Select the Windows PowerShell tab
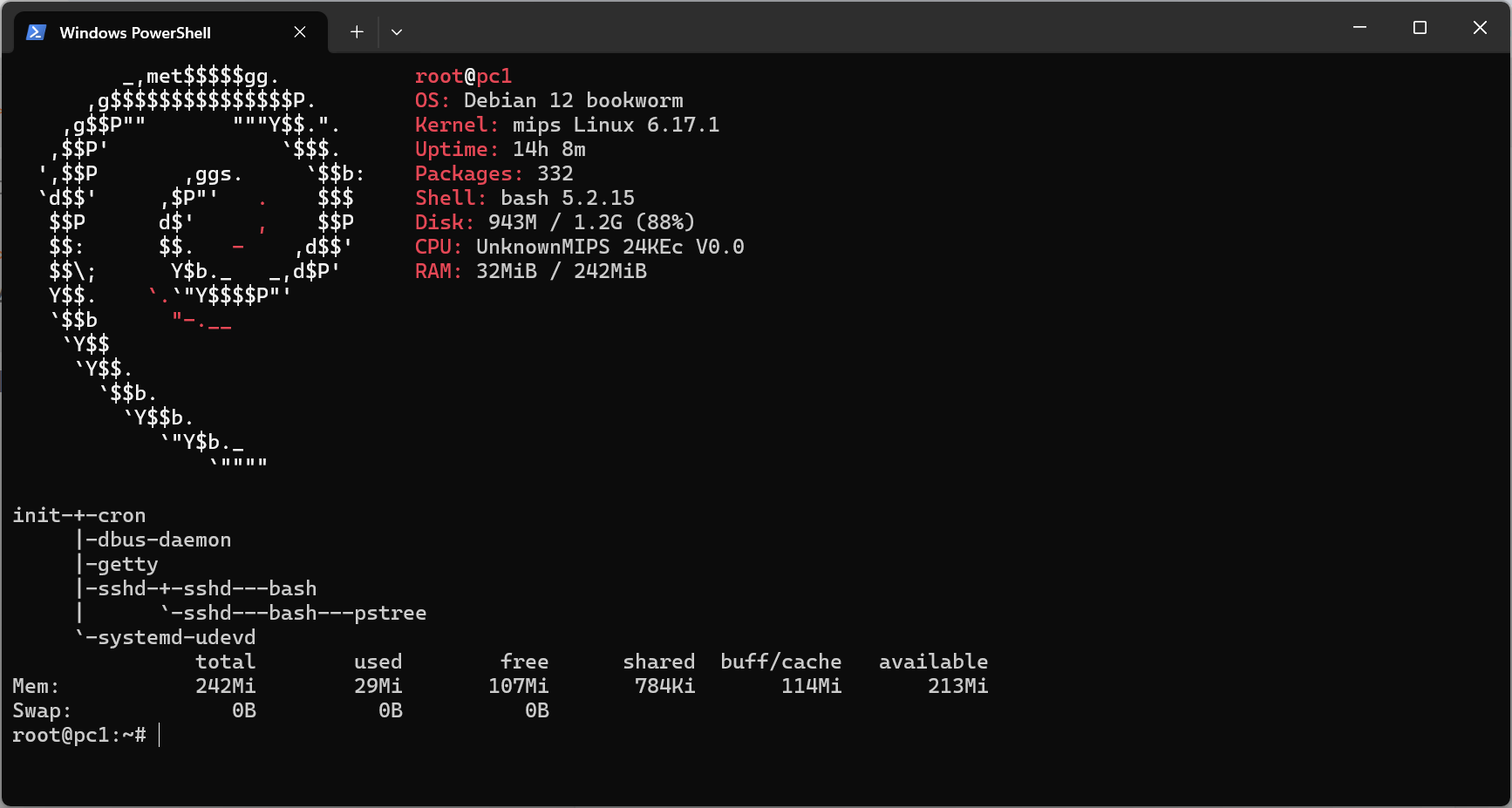Image resolution: width=1512 pixels, height=808 pixels. click(x=171, y=32)
